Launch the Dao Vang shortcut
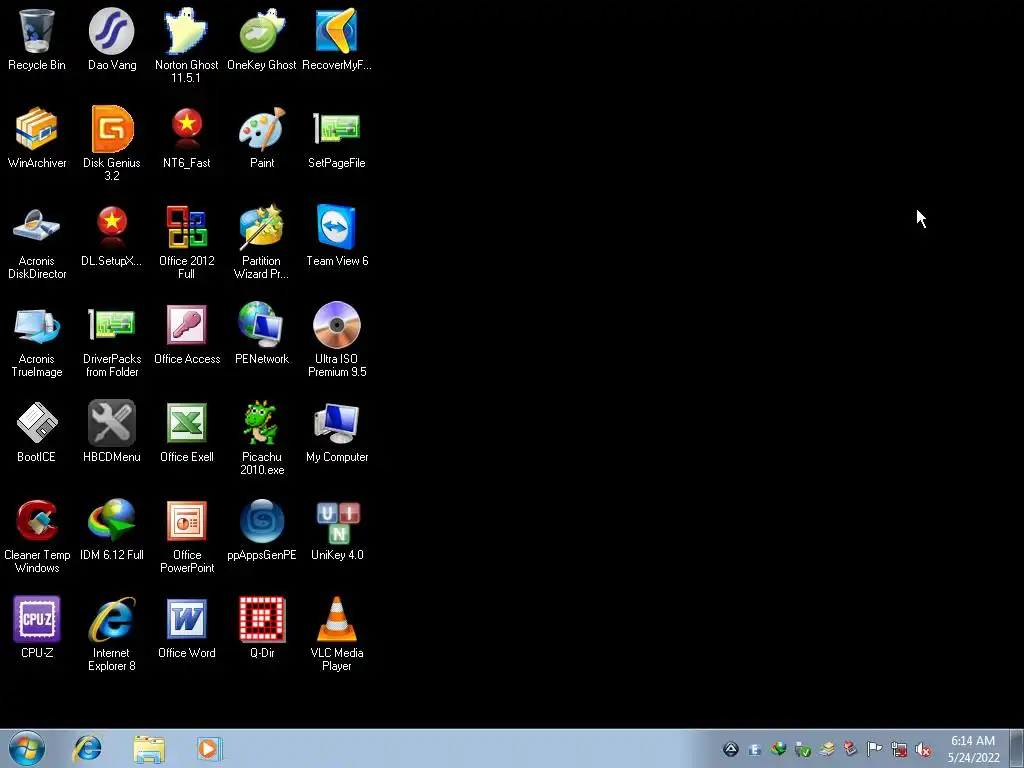The height and width of the screenshot is (768, 1024). [112, 39]
